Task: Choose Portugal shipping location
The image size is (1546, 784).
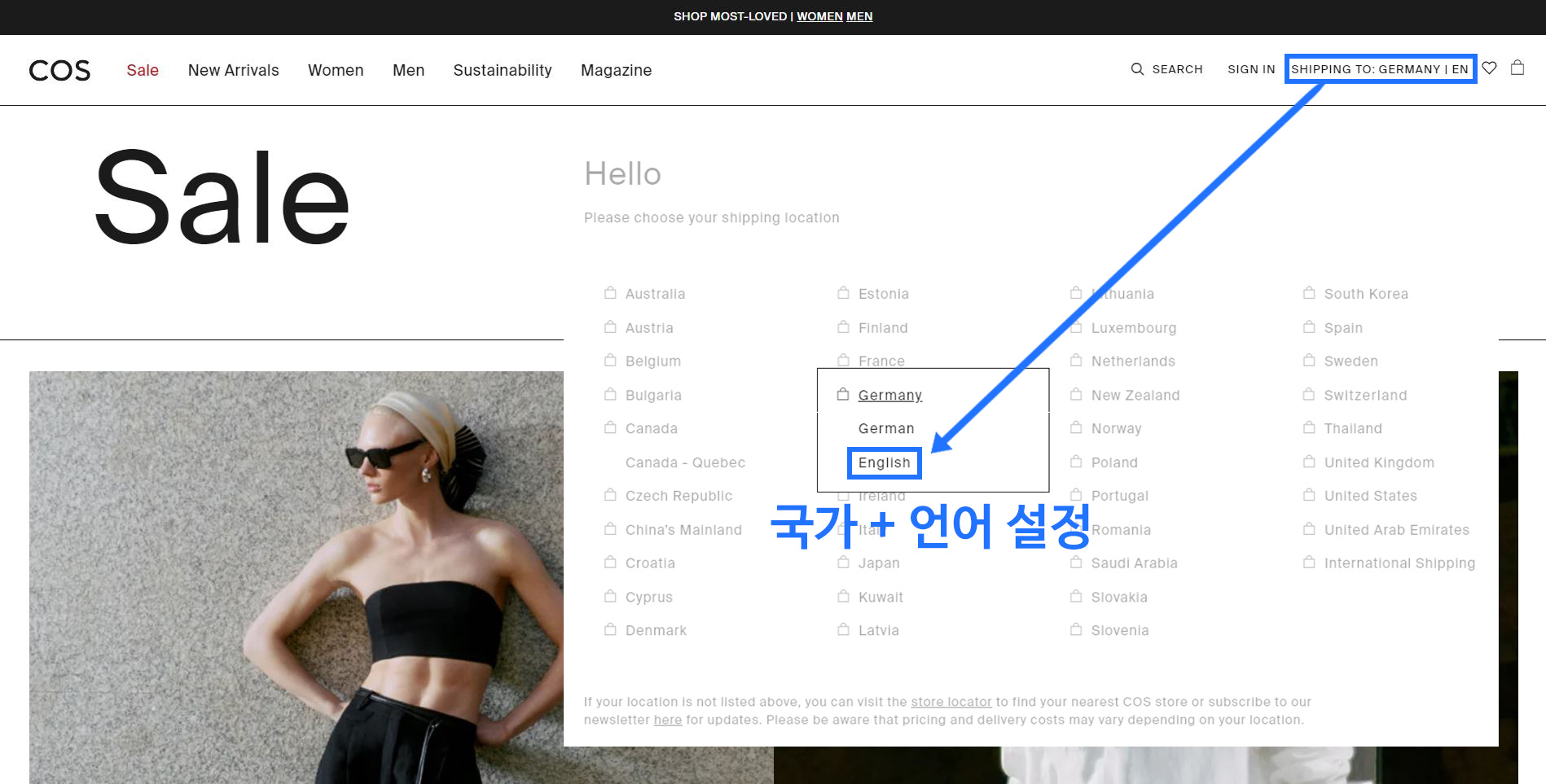Action: (1120, 497)
